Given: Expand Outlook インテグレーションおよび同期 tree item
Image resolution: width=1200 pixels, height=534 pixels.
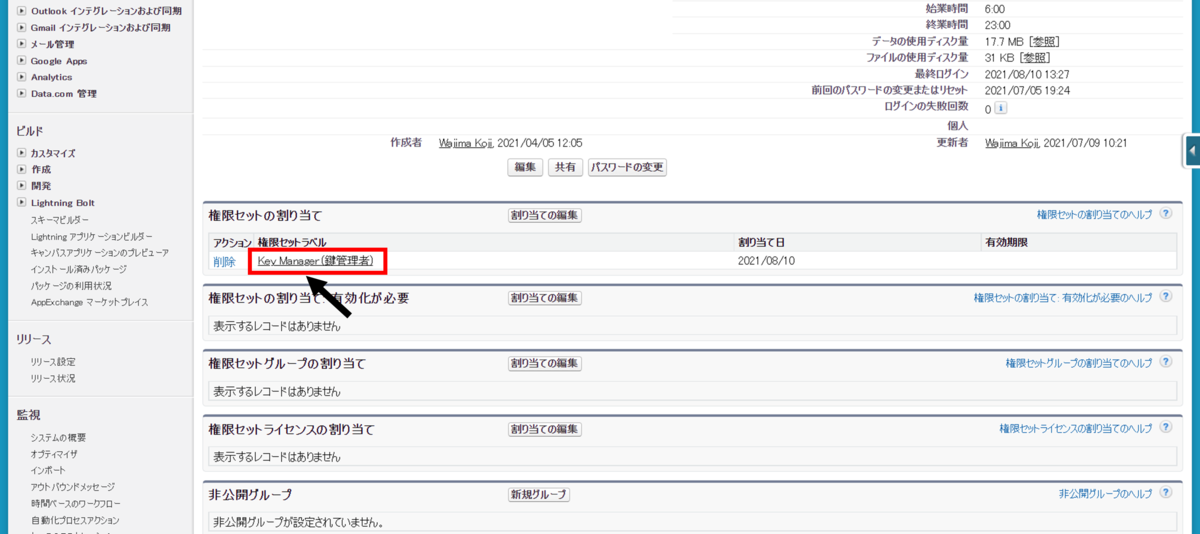Looking at the screenshot, I should coord(22,11).
